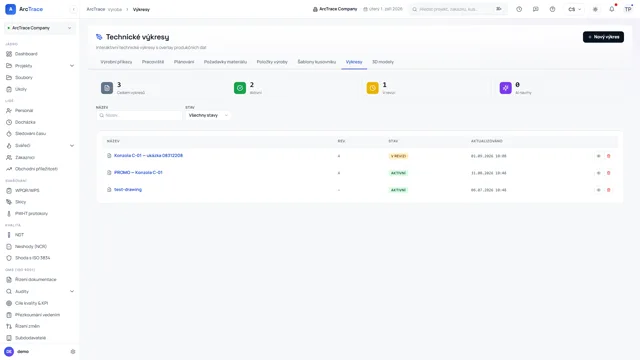Click the demo user avatar
The image size is (640, 360).
tap(9, 351)
